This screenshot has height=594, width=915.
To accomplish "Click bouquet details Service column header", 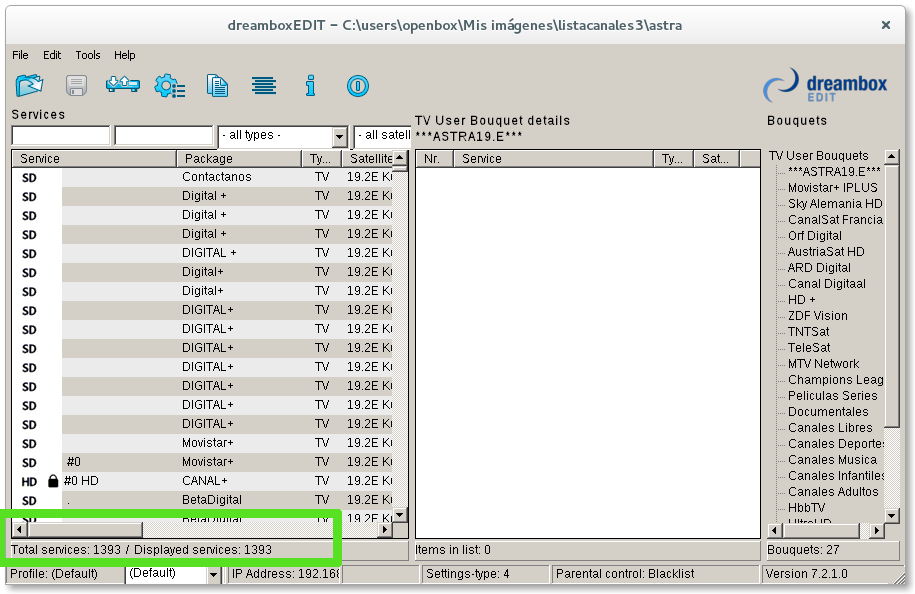I will pos(553,159).
